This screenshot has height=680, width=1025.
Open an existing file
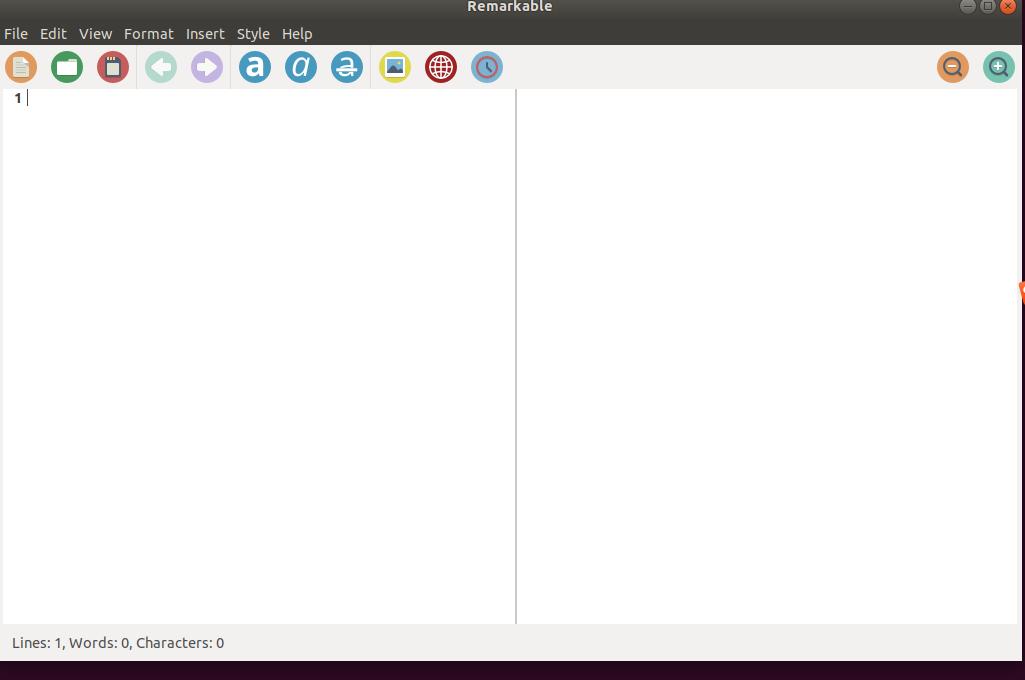point(66,67)
